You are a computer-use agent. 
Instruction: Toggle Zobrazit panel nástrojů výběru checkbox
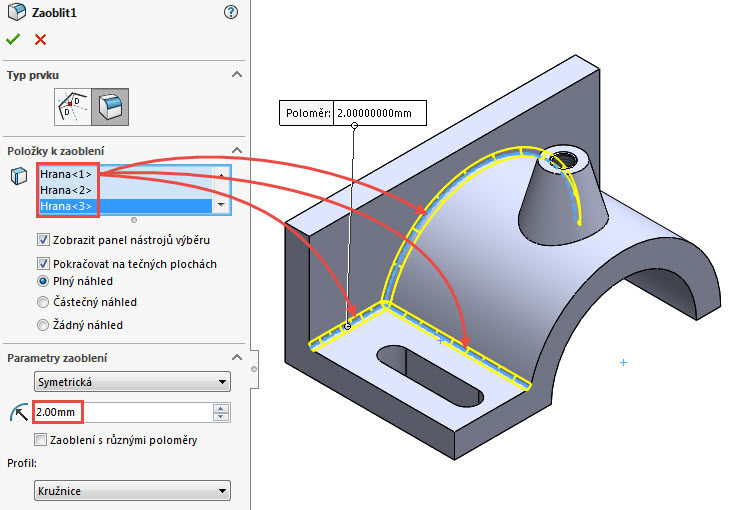[43, 240]
